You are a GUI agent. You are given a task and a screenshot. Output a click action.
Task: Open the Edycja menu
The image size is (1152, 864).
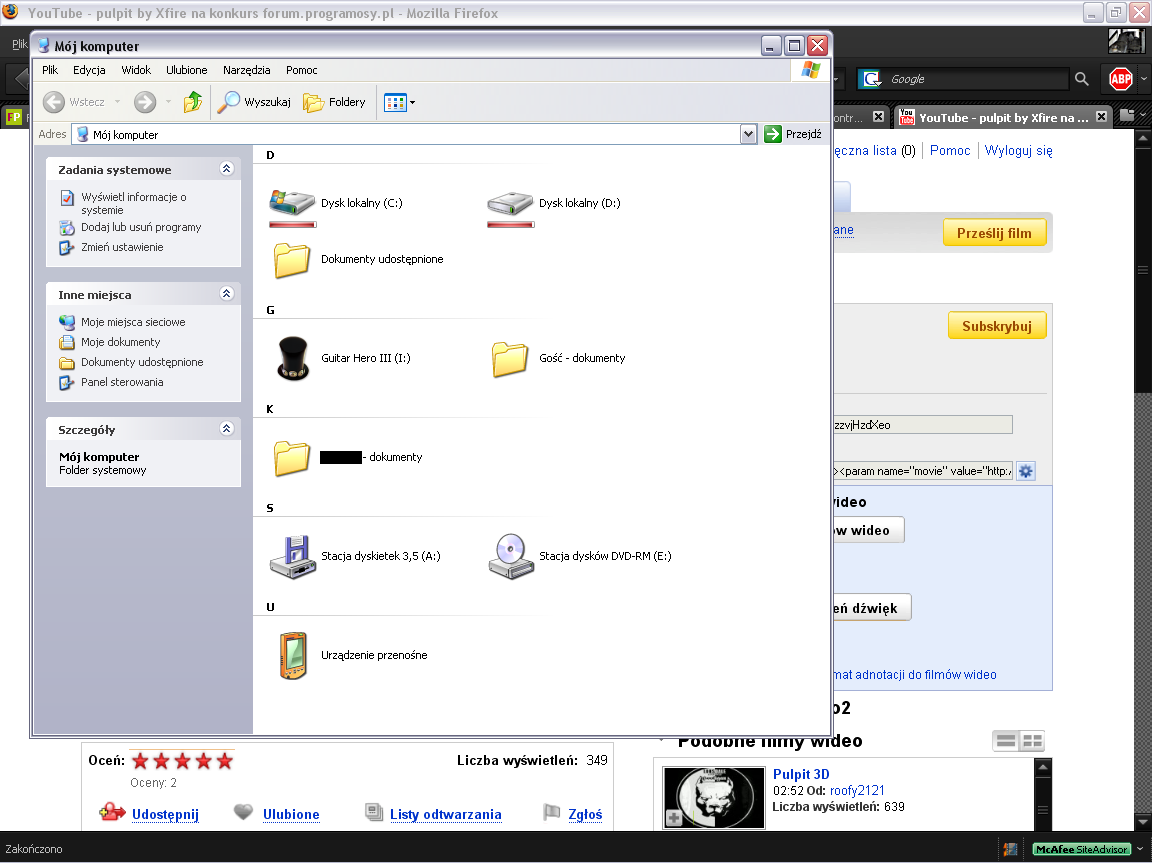(89, 71)
